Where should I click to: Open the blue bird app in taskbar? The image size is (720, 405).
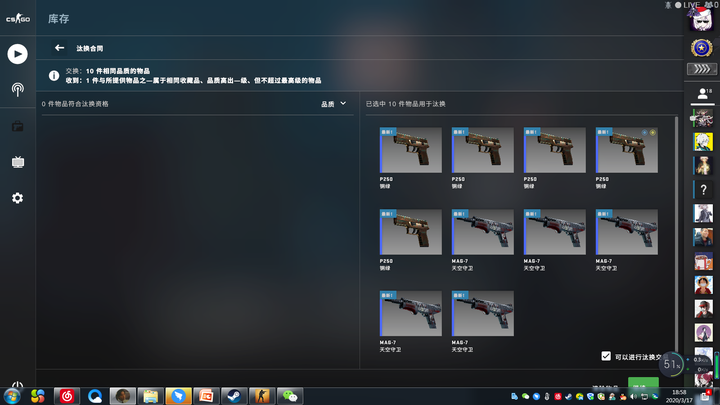tap(178, 396)
